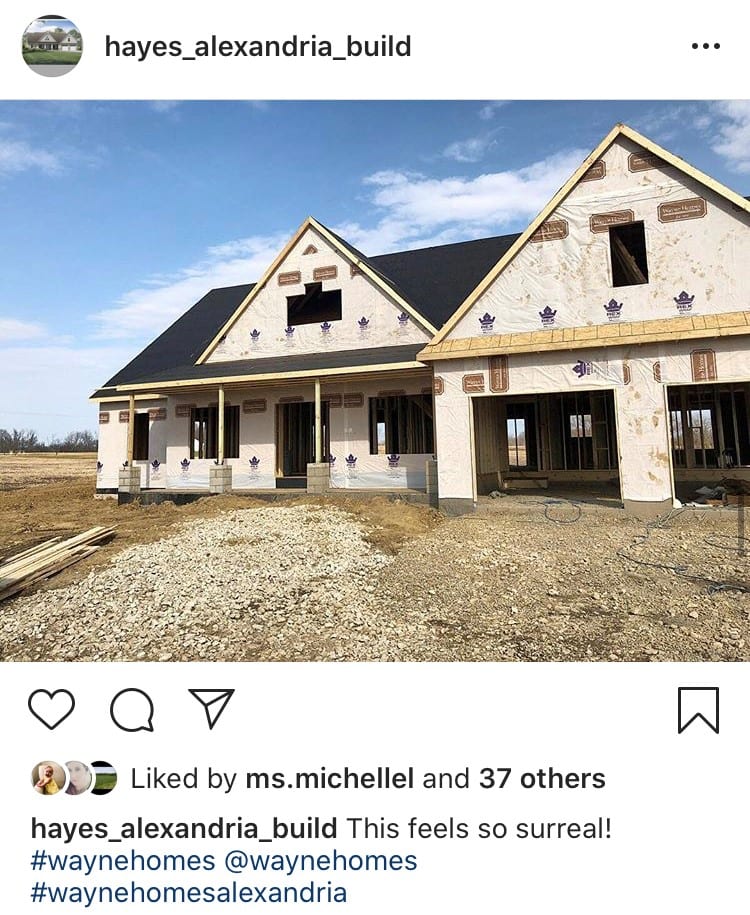Open comments with speech bubble icon
750x915 pixels.
coord(132,710)
